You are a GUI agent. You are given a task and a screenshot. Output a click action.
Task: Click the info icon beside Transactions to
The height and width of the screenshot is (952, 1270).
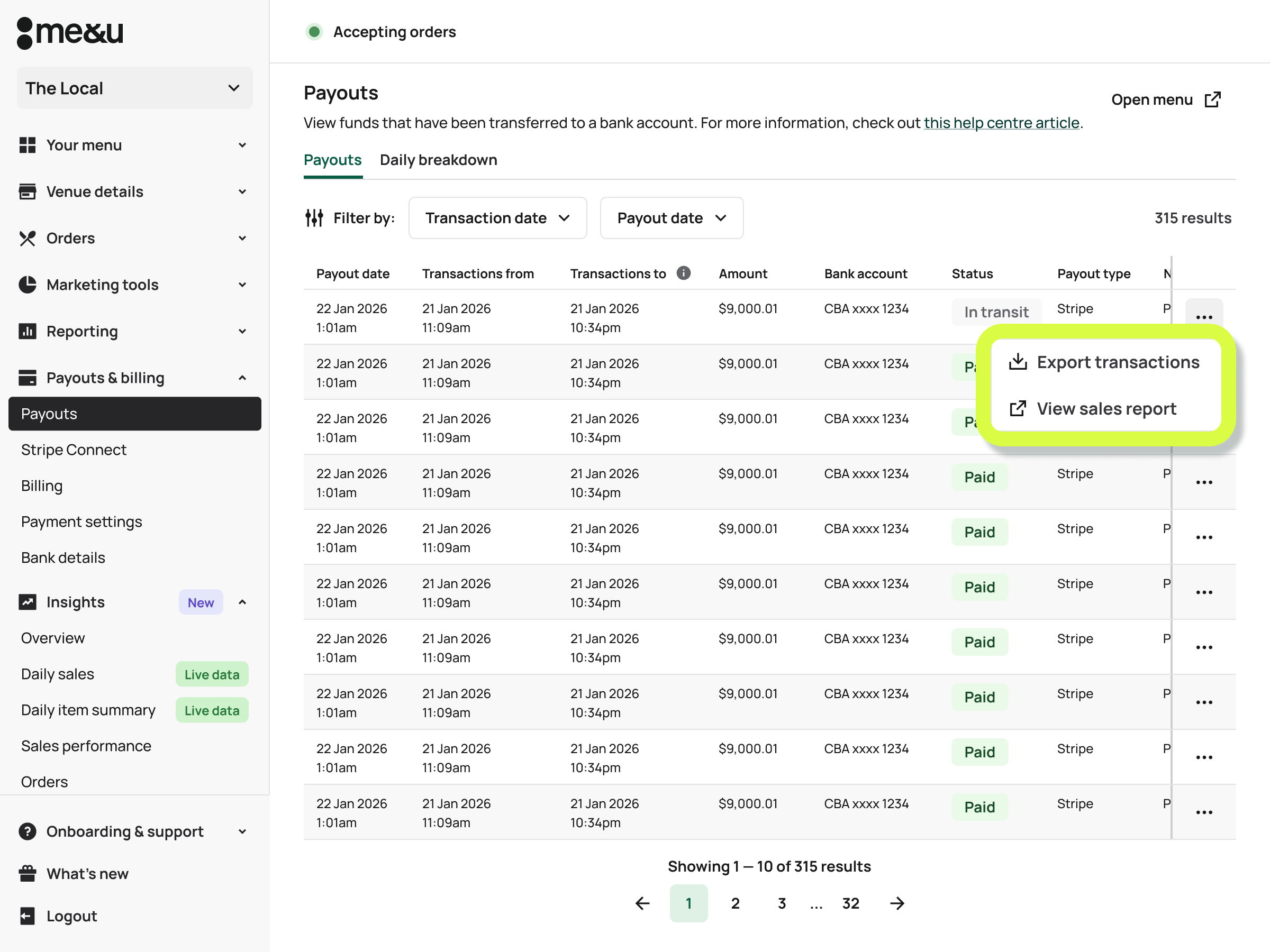pyautogui.click(x=683, y=273)
